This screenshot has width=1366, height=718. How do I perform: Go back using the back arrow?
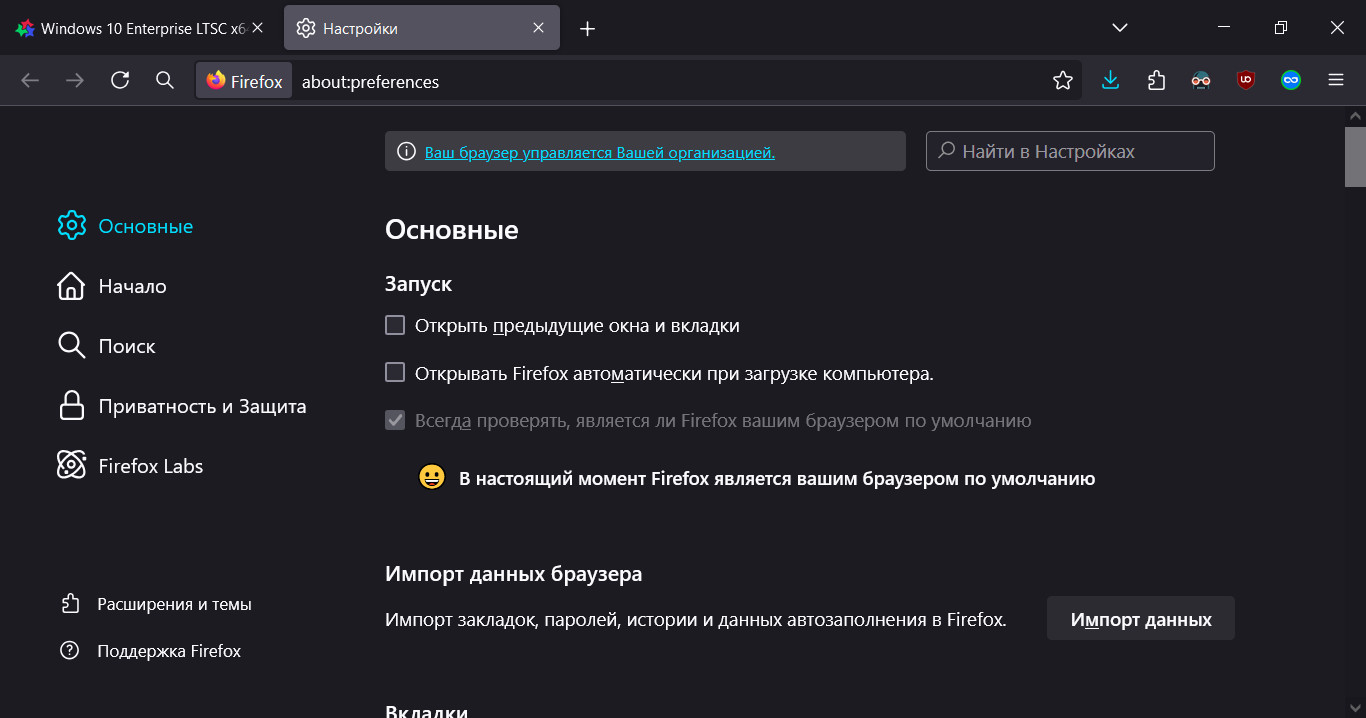[x=30, y=81]
